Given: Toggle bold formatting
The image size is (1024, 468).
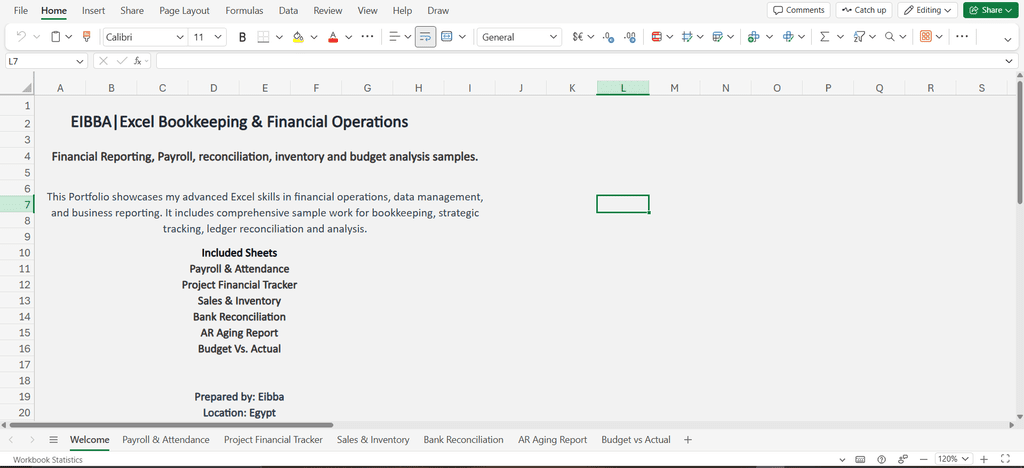Looking at the screenshot, I should click(243, 37).
